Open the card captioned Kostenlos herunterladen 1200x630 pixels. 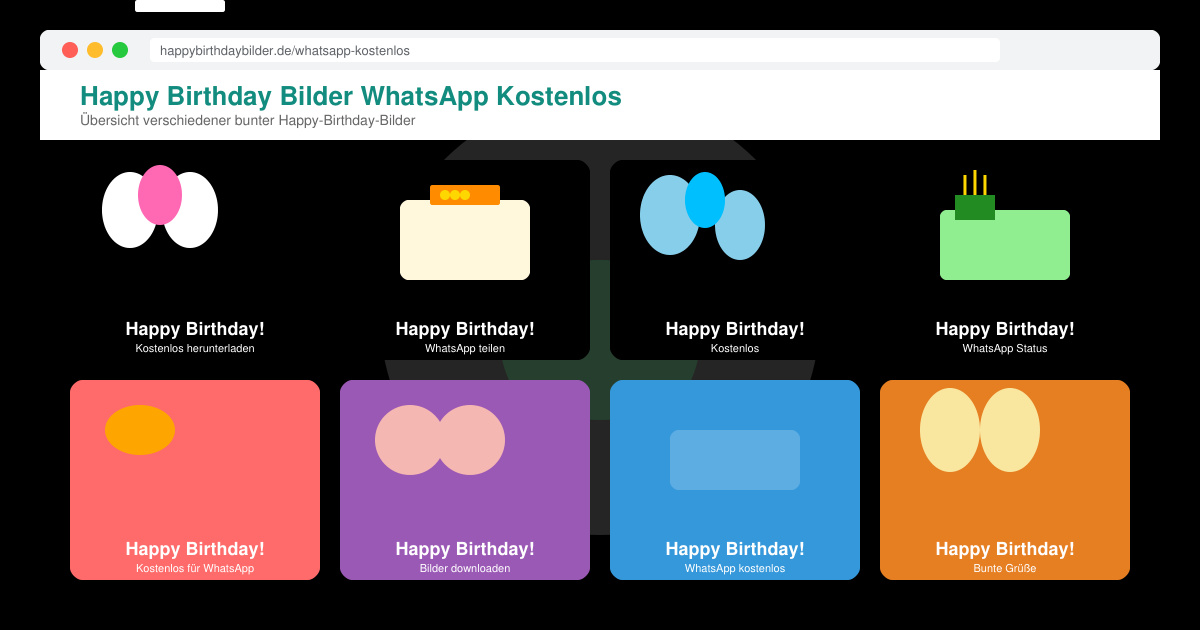(x=195, y=260)
